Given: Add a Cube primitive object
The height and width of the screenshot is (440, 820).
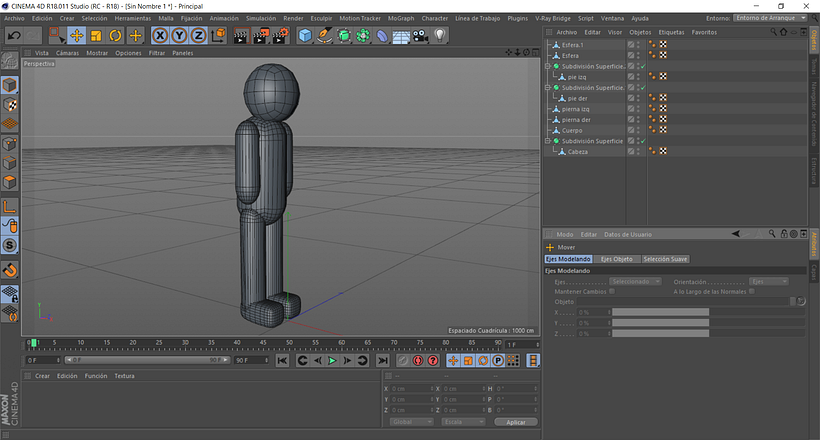Looking at the screenshot, I should click(x=305, y=36).
